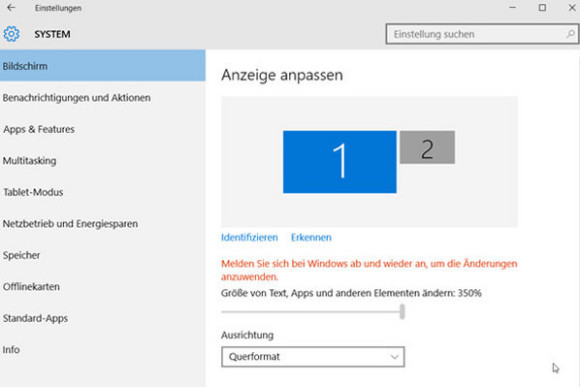This screenshot has height=387, width=580.
Task: Open Benachrichtigungen und Aktionen
Action: tap(102, 98)
